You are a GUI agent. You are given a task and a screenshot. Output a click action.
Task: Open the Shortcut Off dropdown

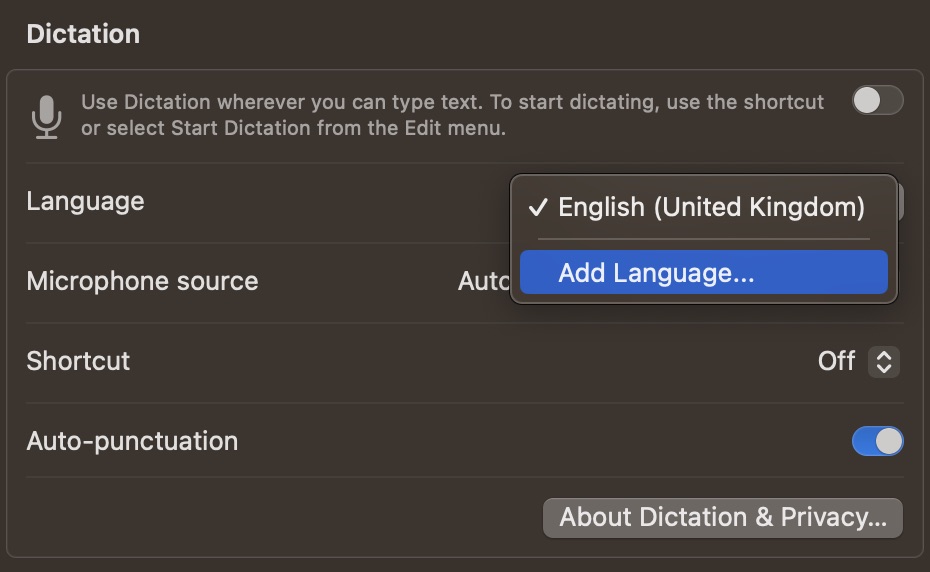click(858, 361)
